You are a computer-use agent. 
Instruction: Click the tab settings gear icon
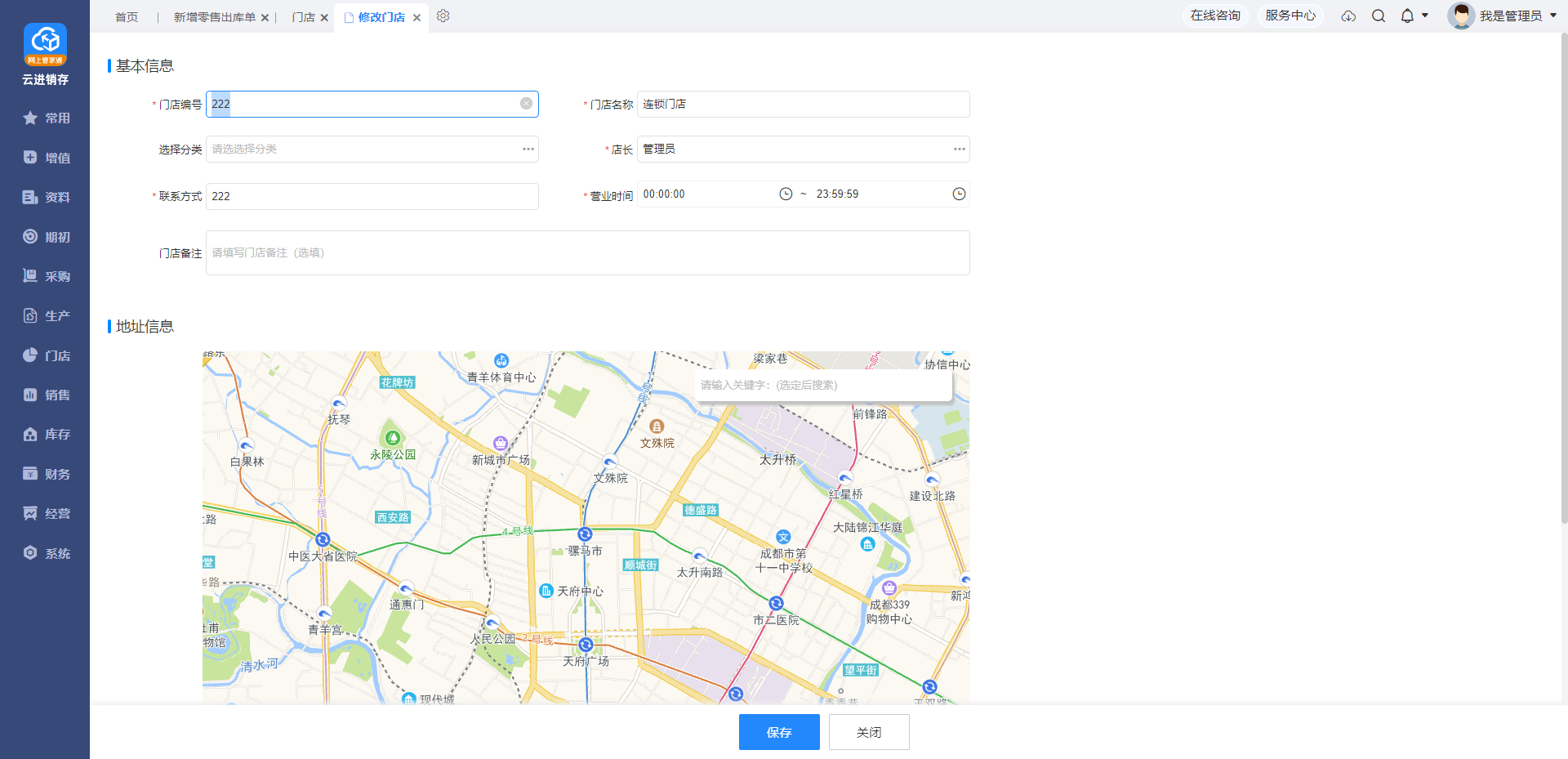click(x=443, y=16)
